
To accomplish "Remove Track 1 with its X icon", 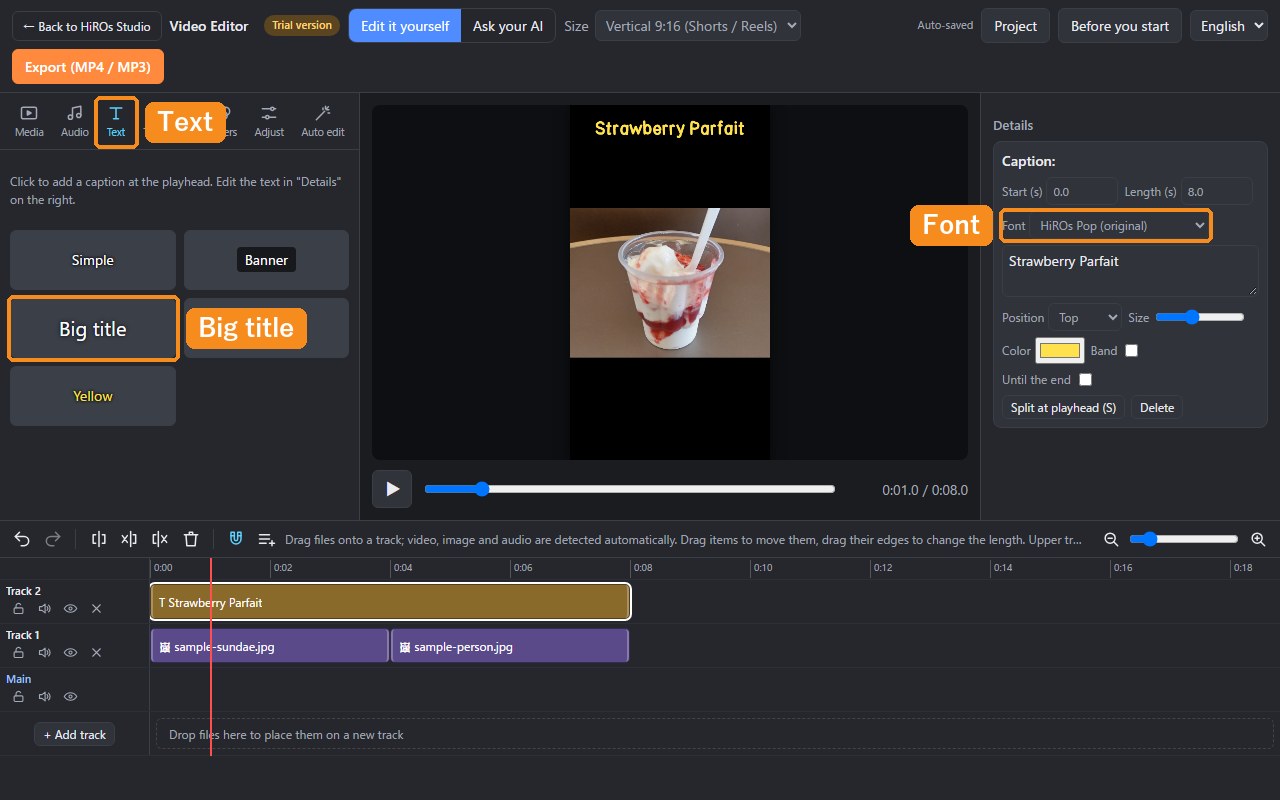I will coord(96,652).
